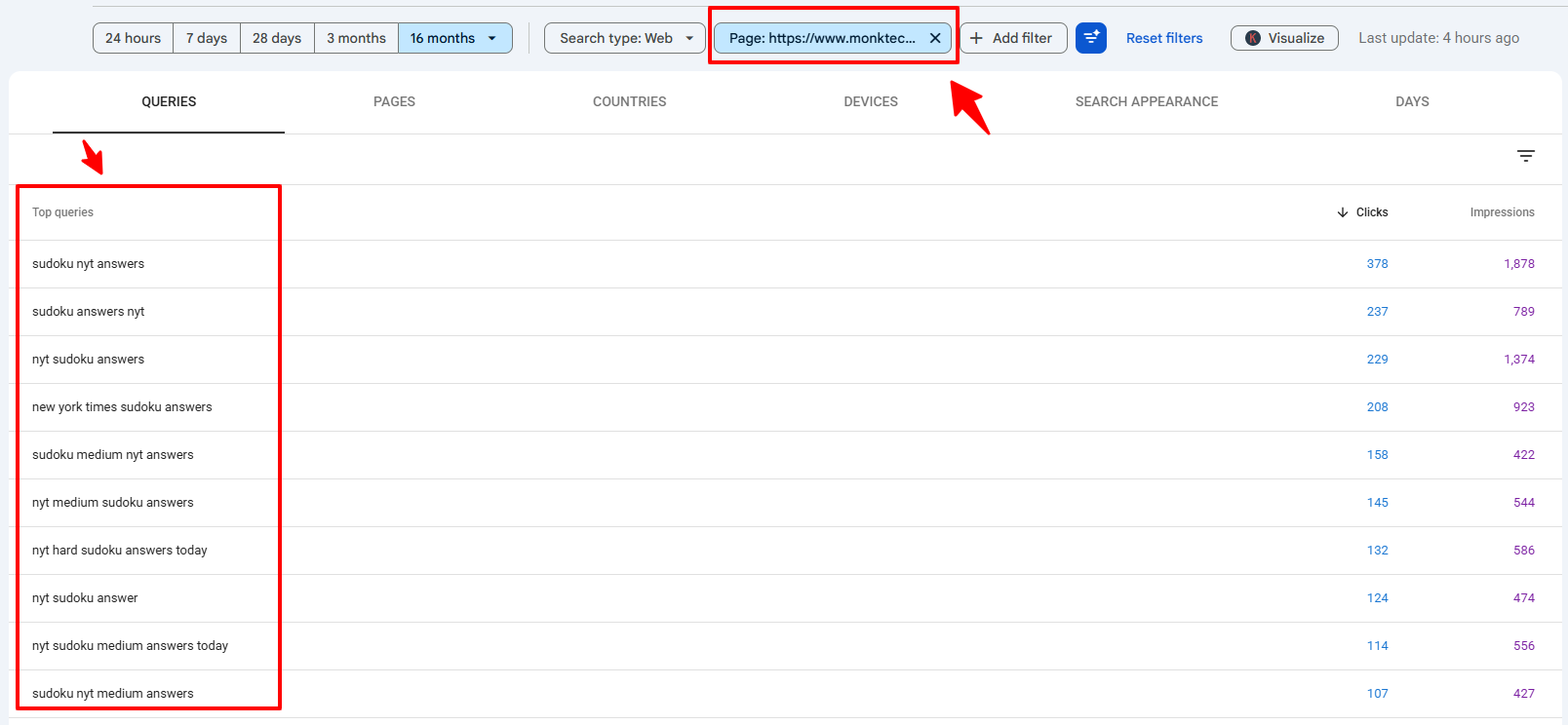Select the 28 days date range
The width and height of the screenshot is (1568, 725).
click(277, 38)
